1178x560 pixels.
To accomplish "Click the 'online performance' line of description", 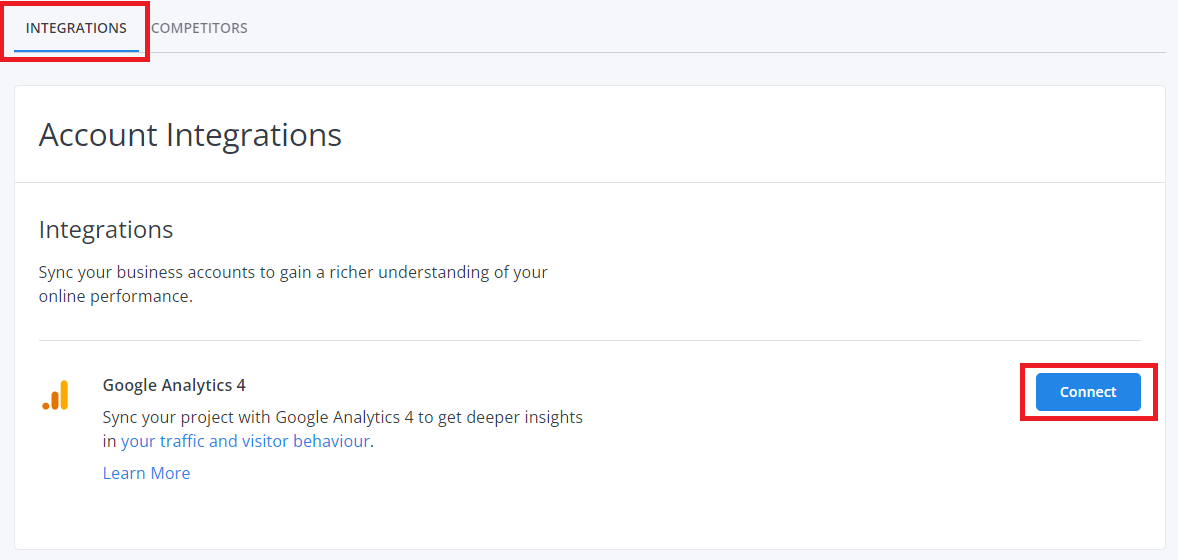I will [x=116, y=296].
